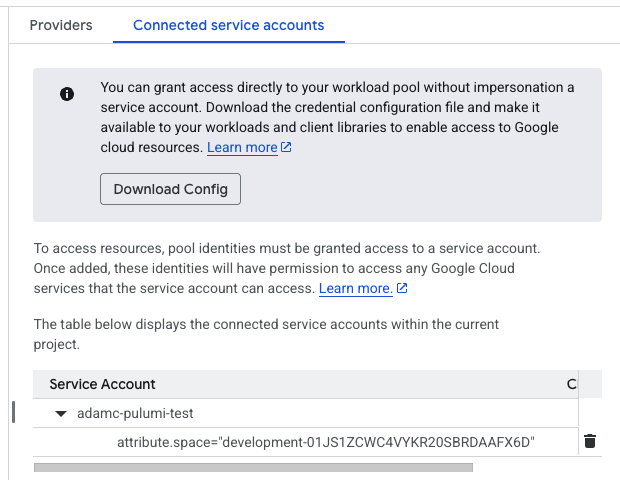Open Learn more link in info banner
This screenshot has height=480, width=620.
(x=242, y=148)
